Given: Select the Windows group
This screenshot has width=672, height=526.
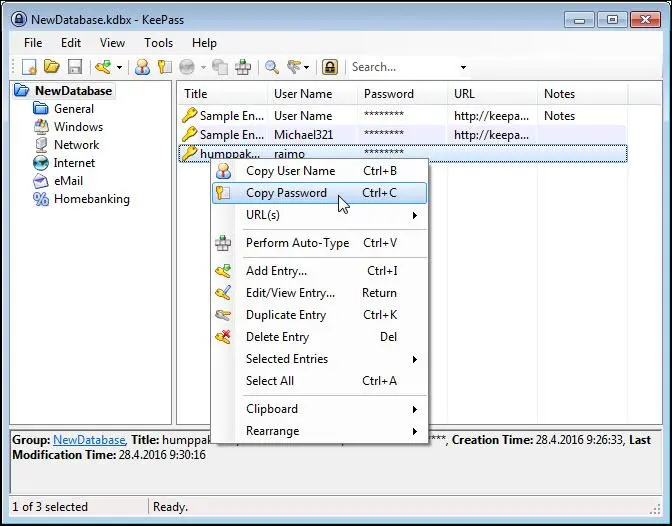Looking at the screenshot, I should [x=78, y=127].
